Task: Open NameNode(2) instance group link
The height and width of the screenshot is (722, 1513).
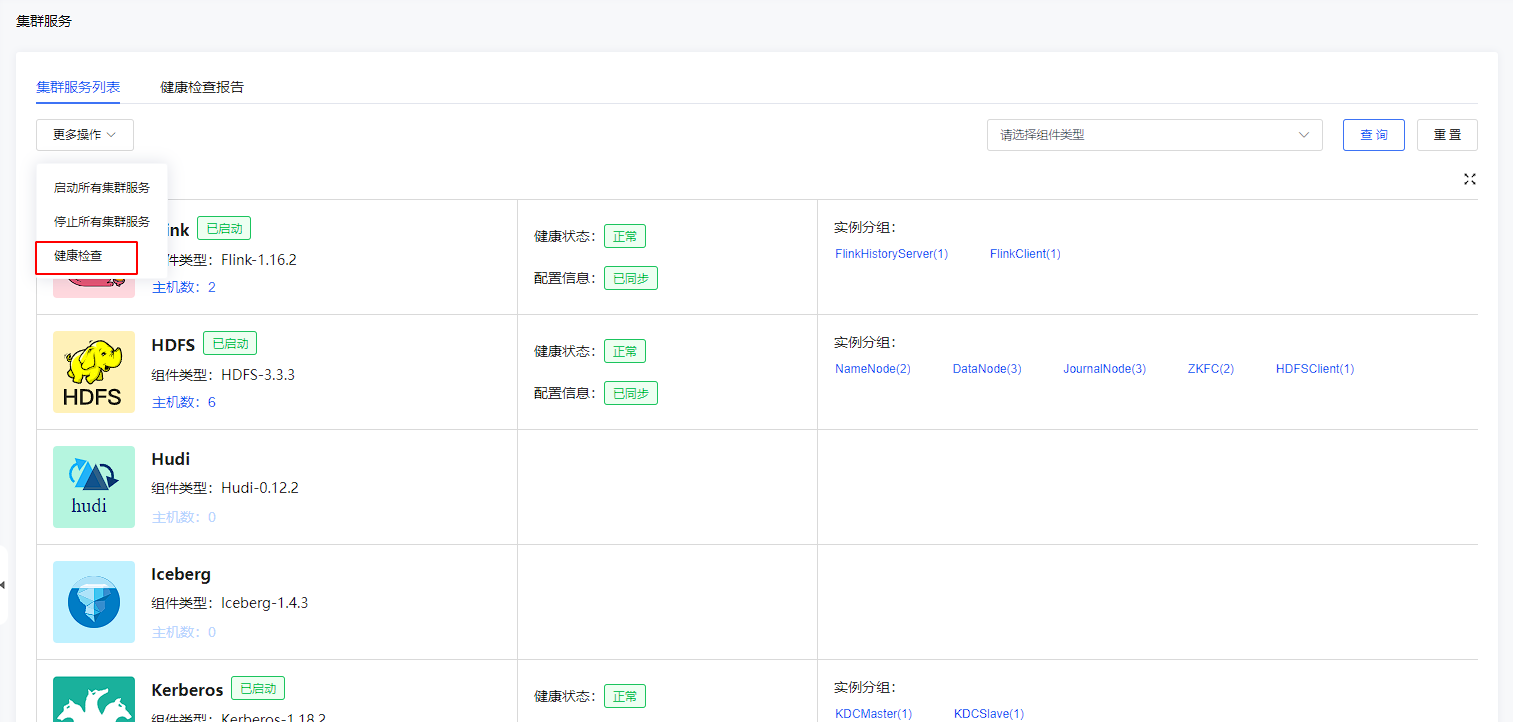Action: click(x=873, y=369)
